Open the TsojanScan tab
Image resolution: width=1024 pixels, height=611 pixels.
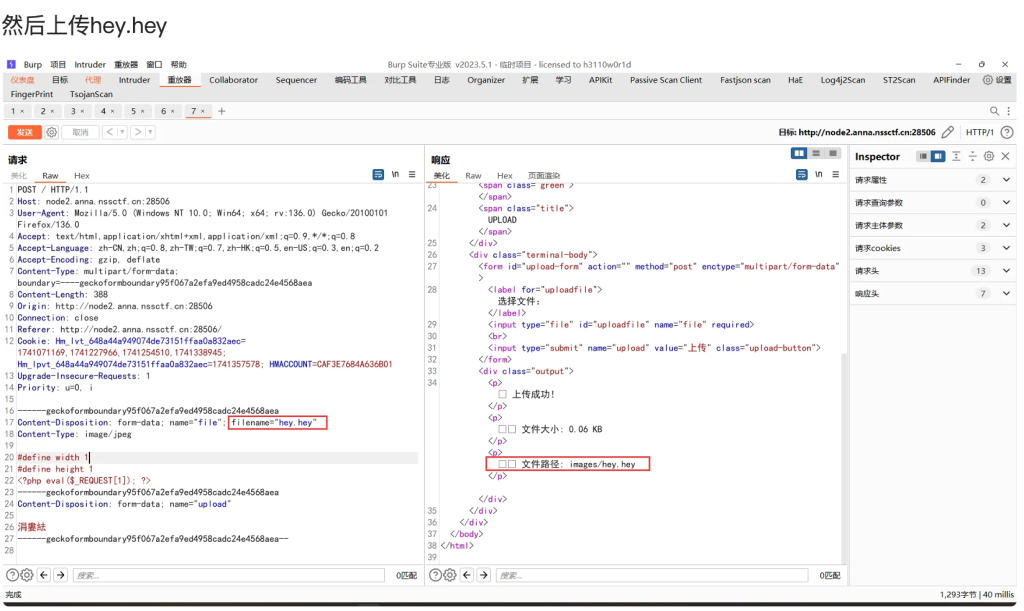91,95
